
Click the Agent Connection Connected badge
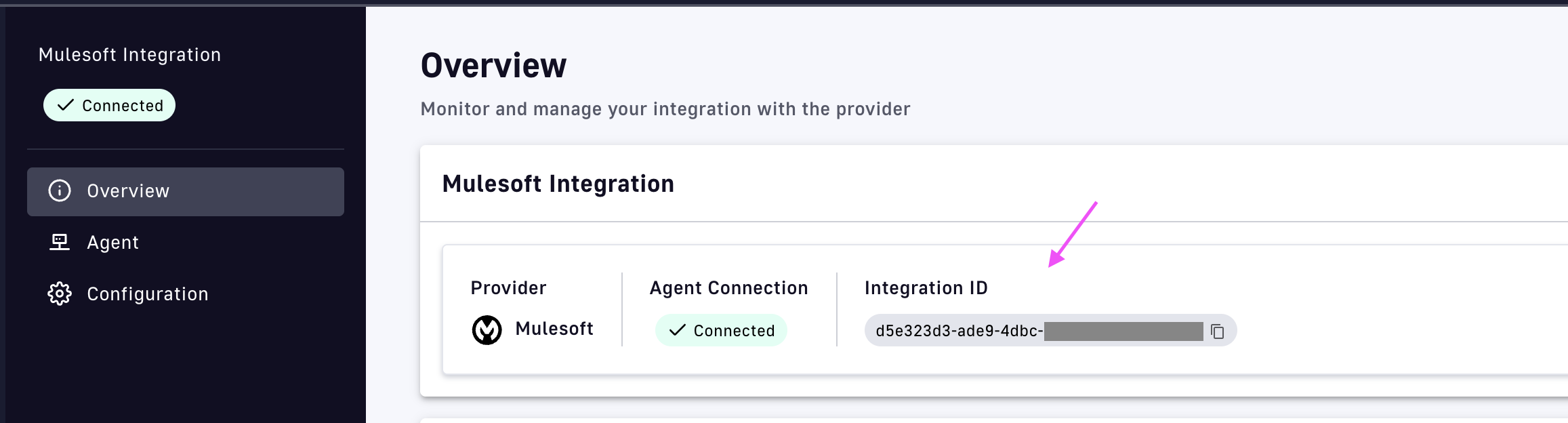pos(721,330)
